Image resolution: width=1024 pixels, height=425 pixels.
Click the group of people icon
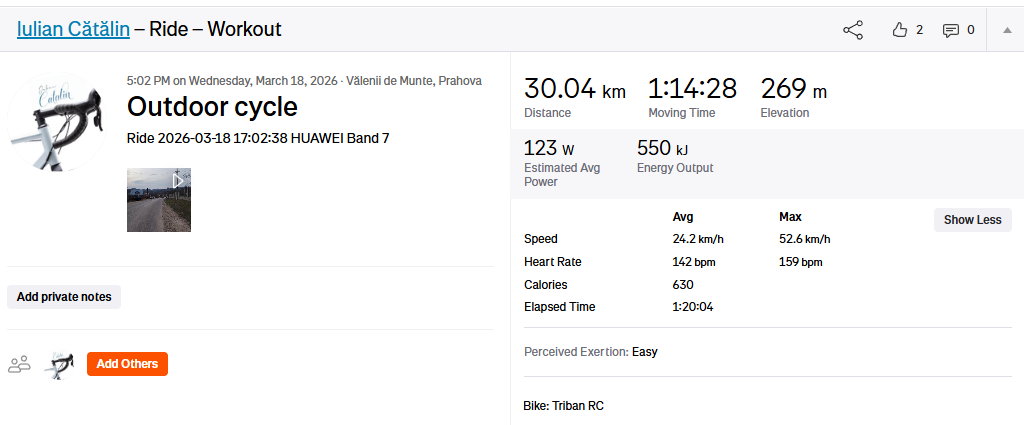[x=19, y=364]
